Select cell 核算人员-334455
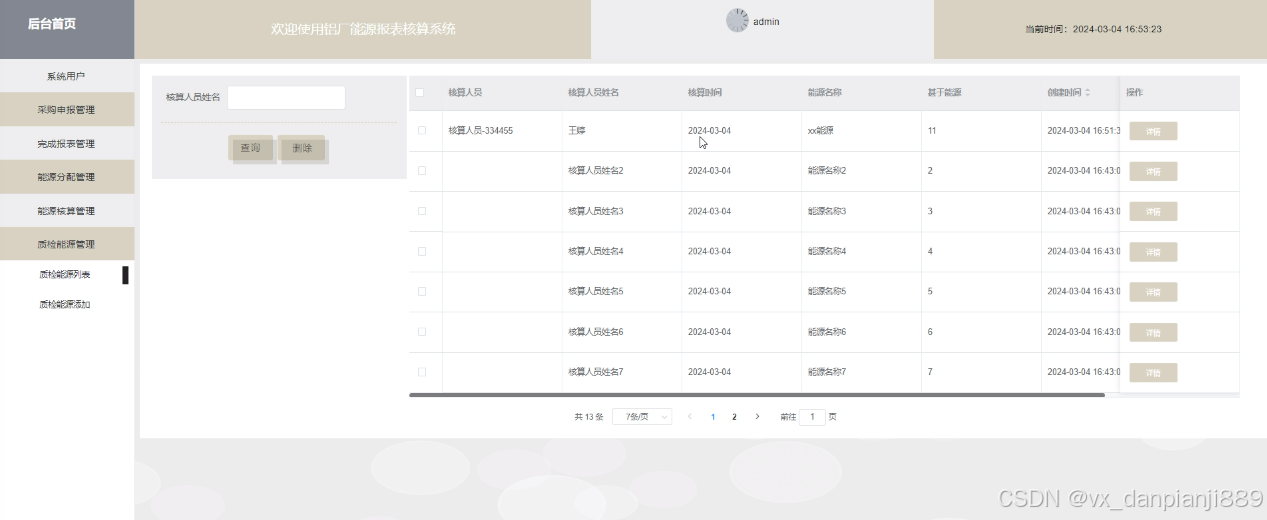 pos(480,131)
